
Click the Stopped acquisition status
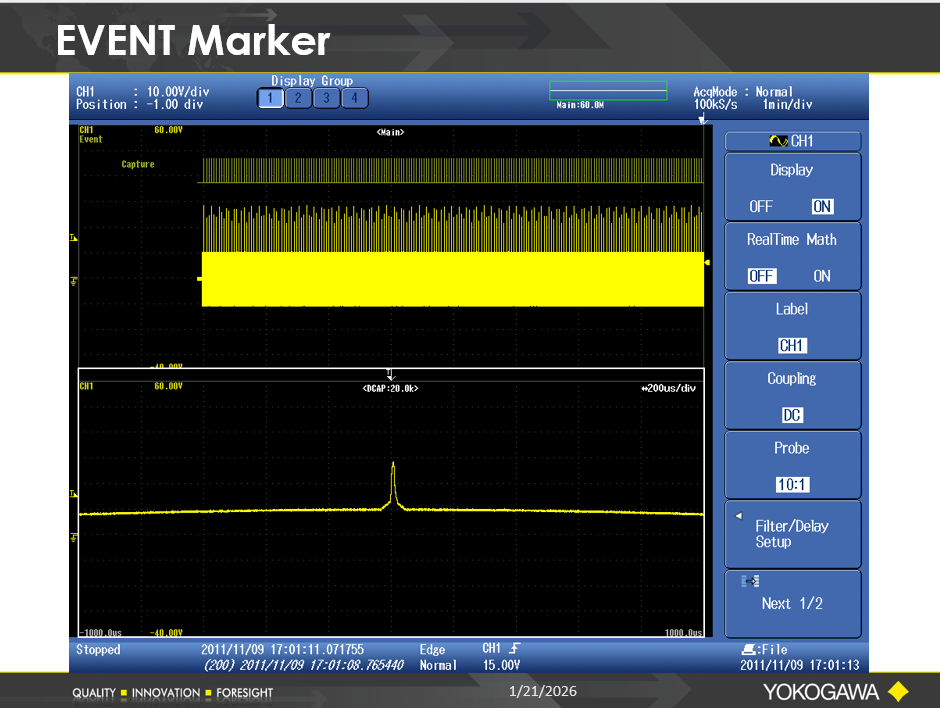click(x=98, y=650)
